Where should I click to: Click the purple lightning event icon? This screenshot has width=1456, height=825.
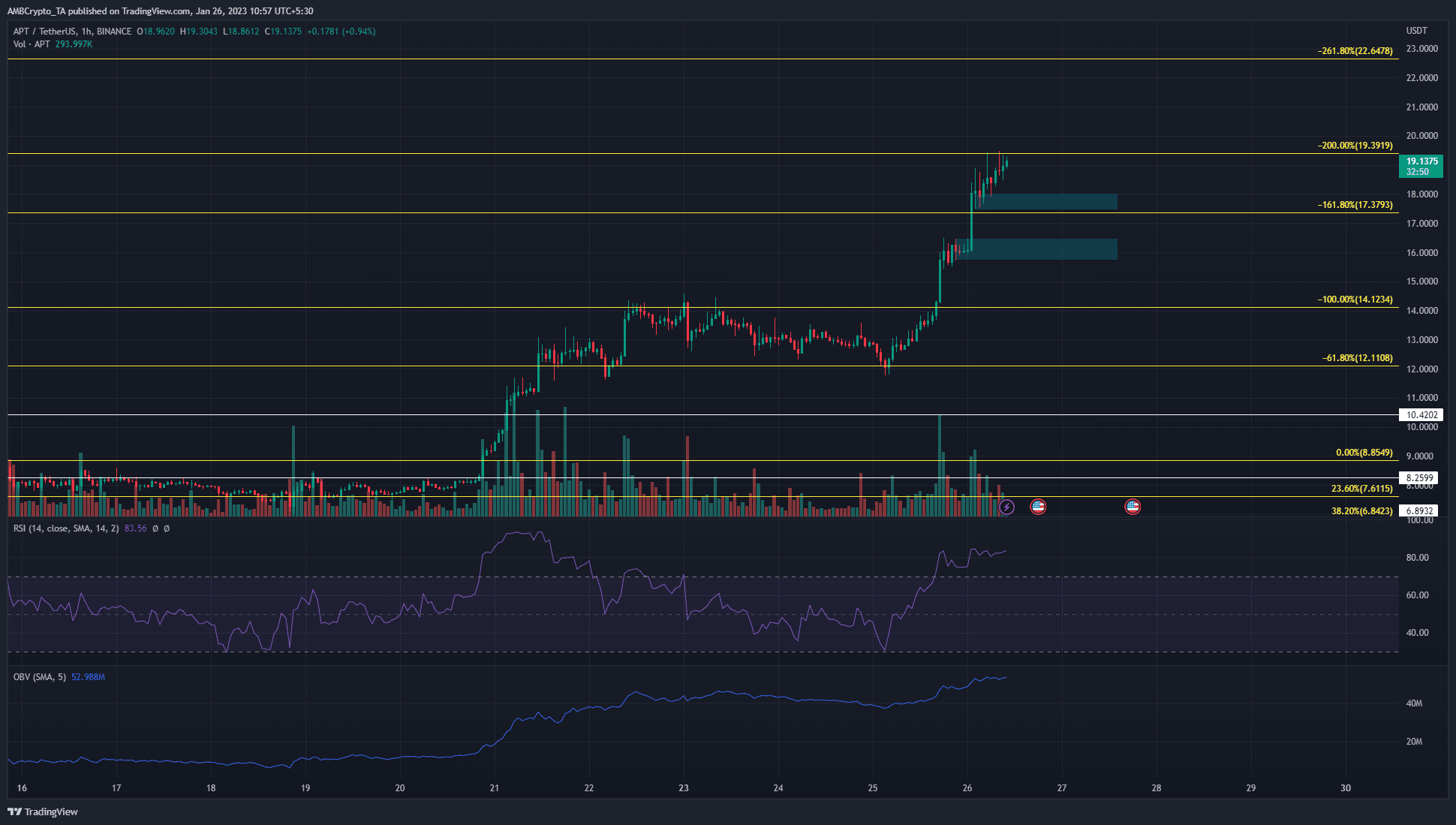point(1006,507)
